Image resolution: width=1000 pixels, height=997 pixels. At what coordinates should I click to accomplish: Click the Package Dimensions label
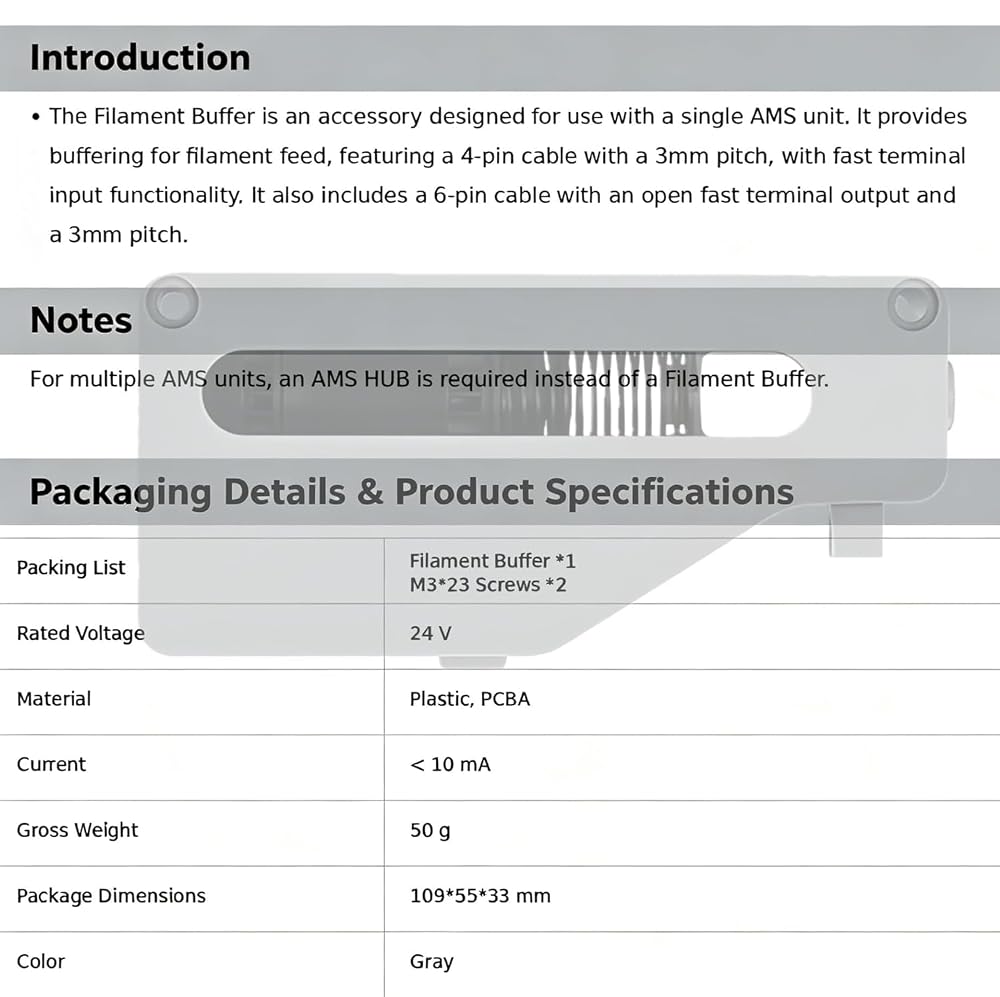tap(111, 896)
